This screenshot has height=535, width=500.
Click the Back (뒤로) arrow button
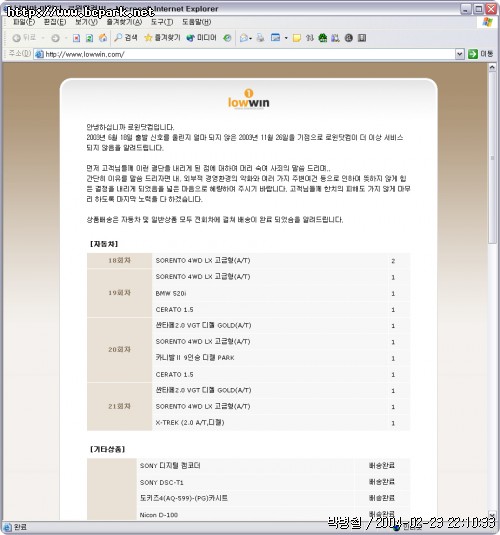tap(24, 38)
